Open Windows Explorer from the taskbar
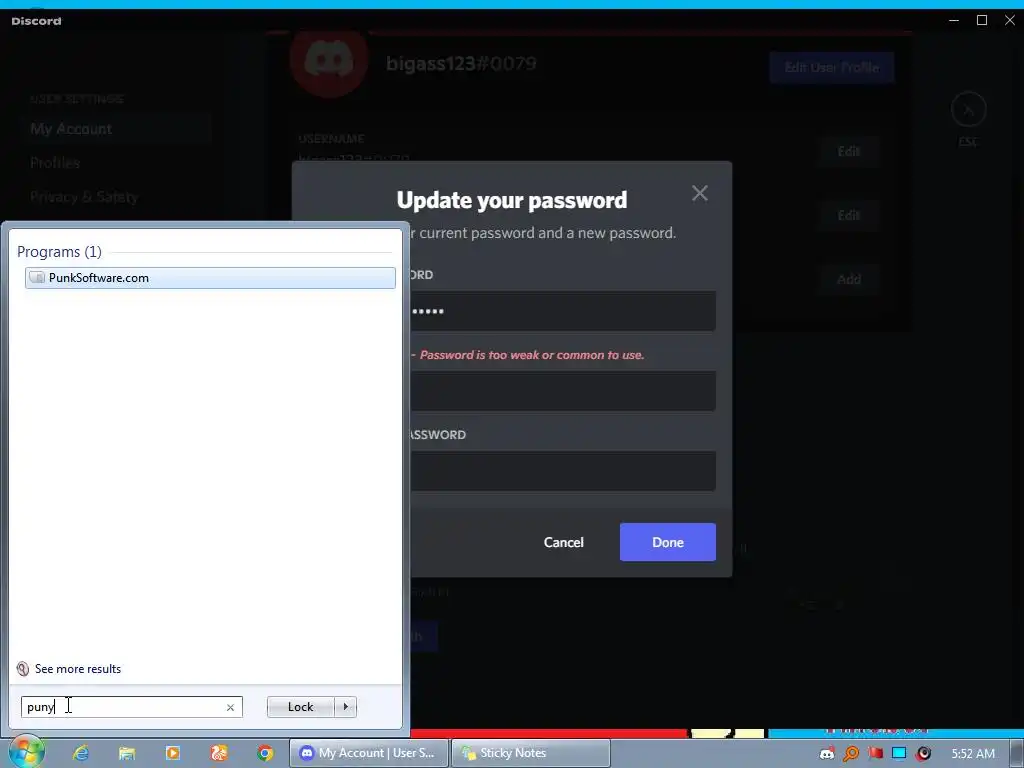The image size is (1024, 768). click(x=127, y=753)
